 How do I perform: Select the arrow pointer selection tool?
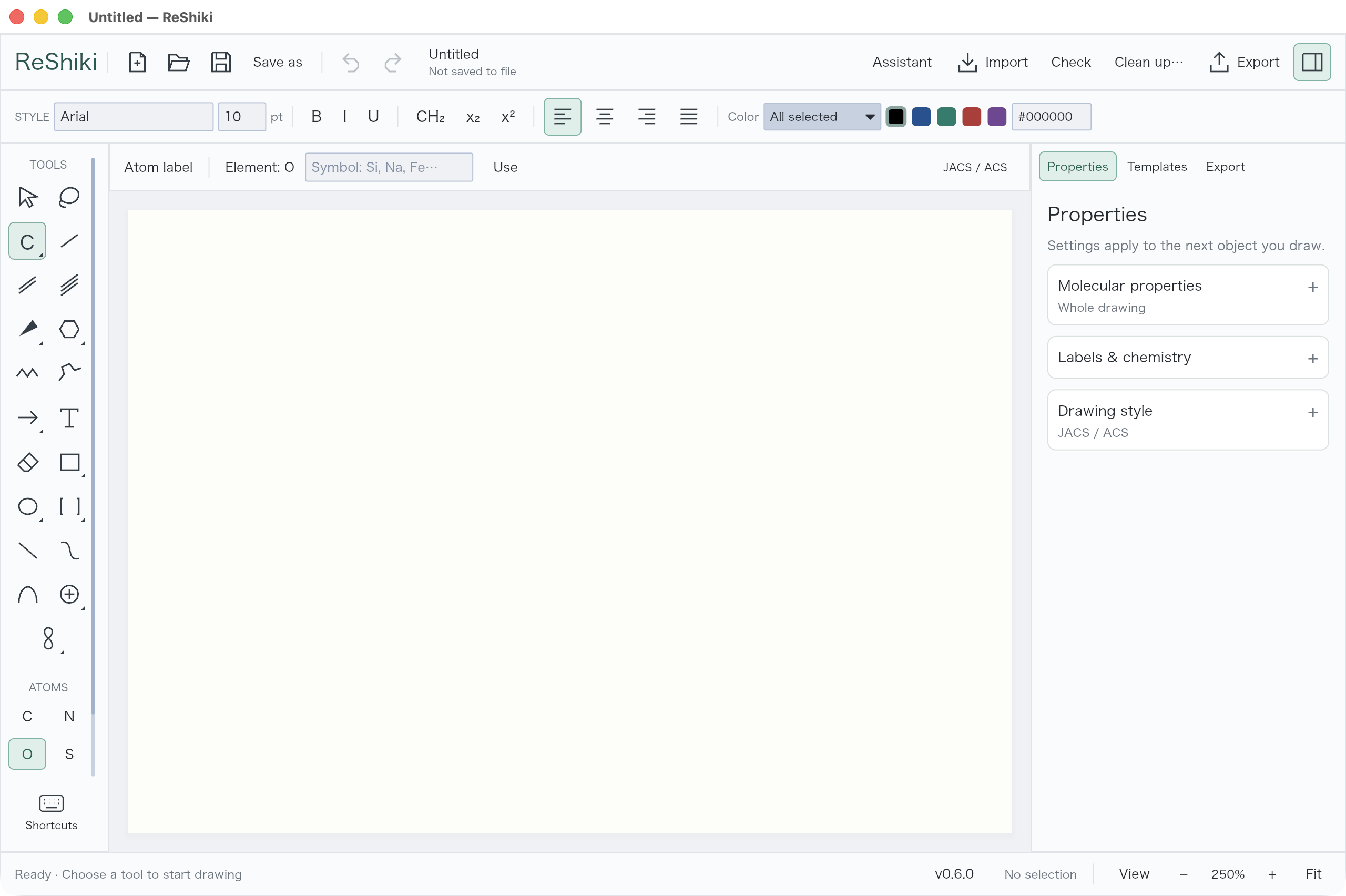(27, 197)
